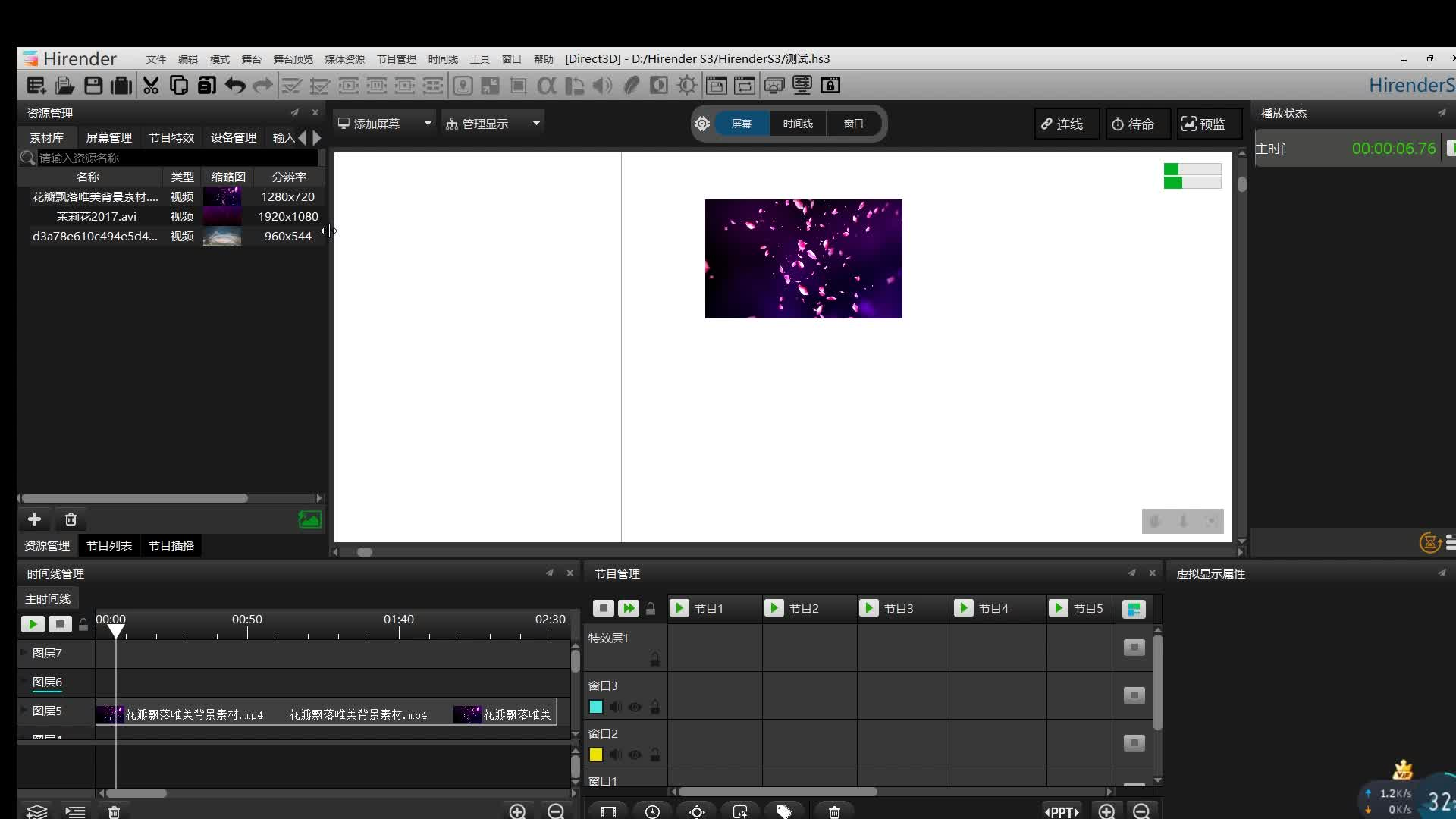Click the tag icon in program manager
The width and height of the screenshot is (1456, 819).
point(784,811)
